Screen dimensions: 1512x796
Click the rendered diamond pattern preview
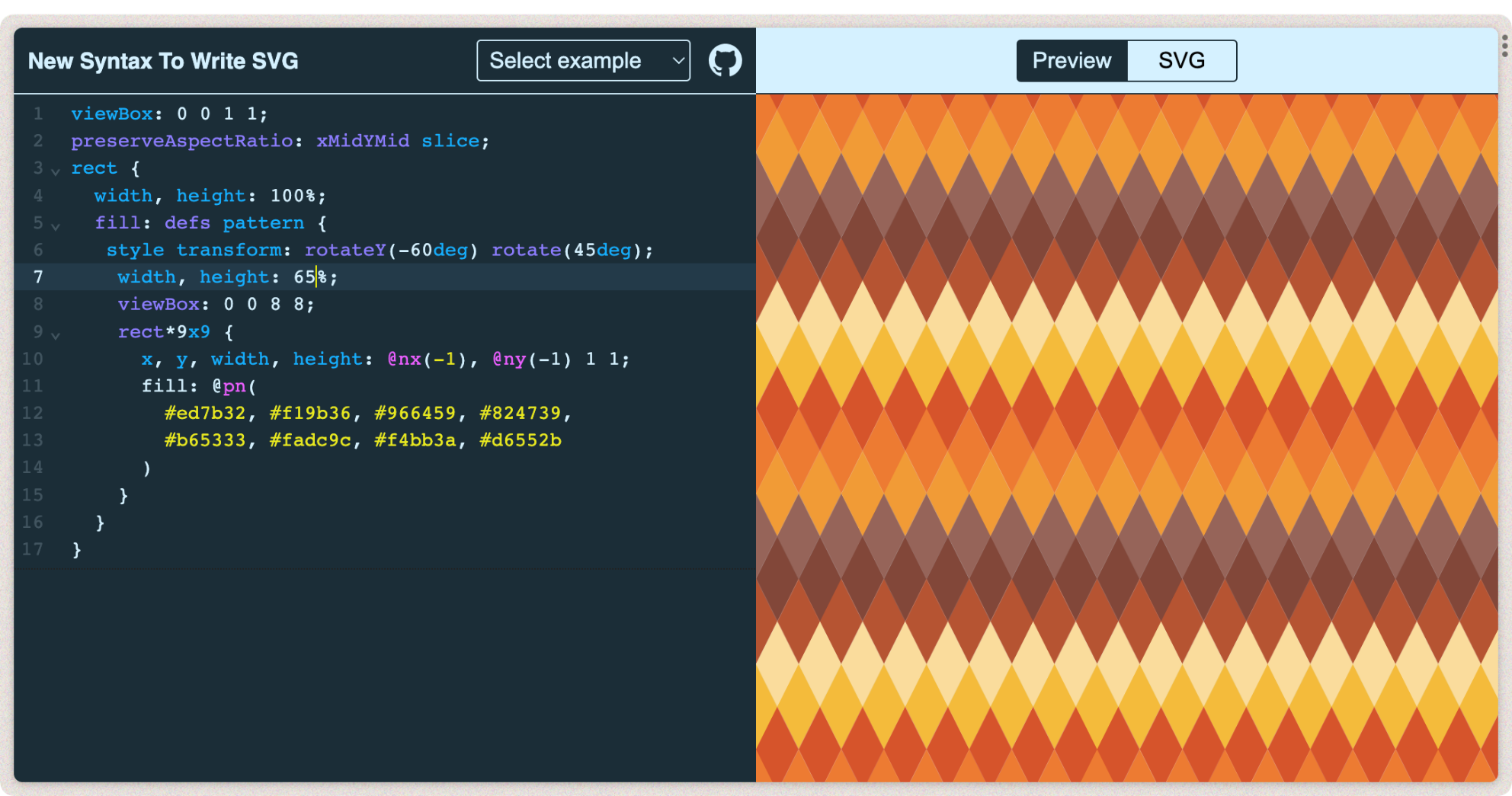[x=1126, y=438]
